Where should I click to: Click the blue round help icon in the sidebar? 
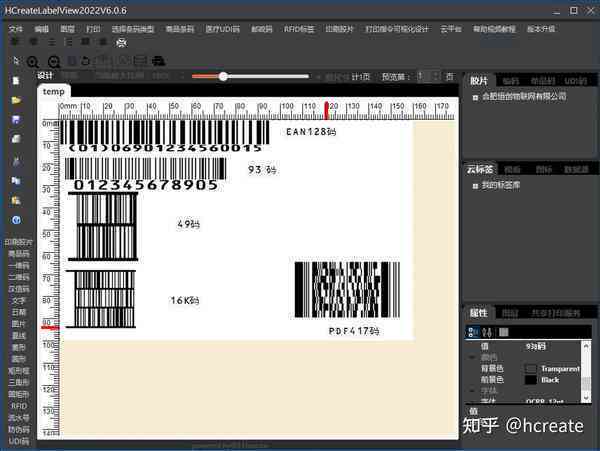pos(16,220)
